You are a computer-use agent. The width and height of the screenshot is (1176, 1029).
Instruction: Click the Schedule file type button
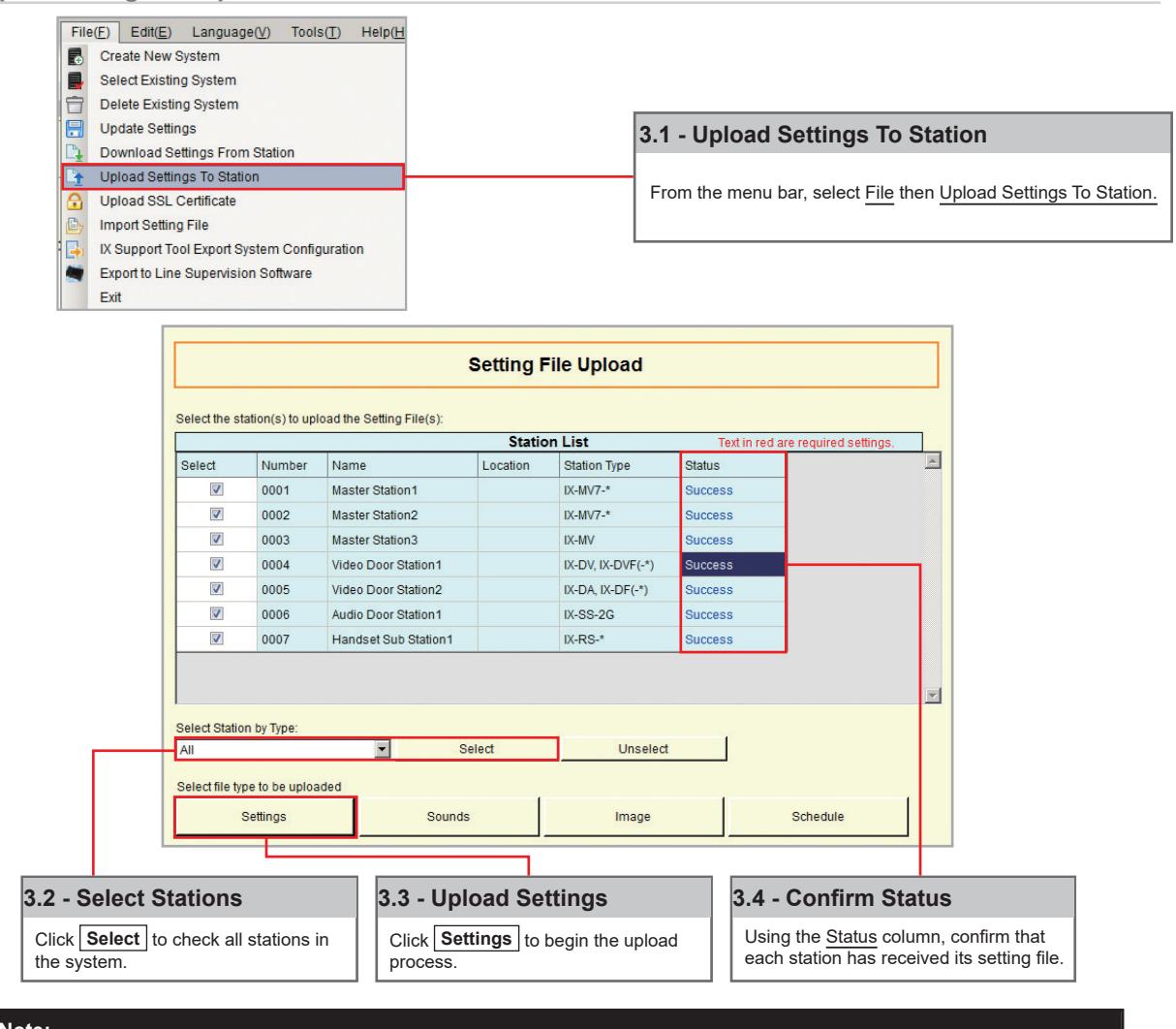818,817
